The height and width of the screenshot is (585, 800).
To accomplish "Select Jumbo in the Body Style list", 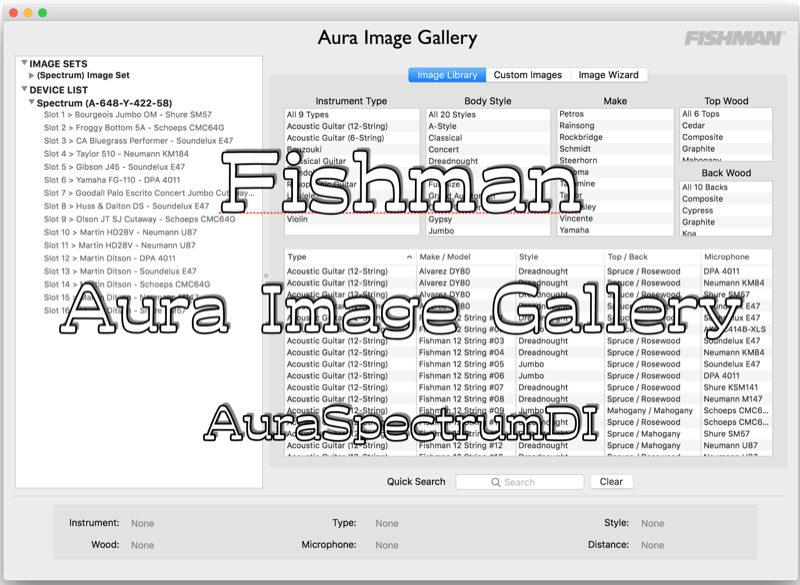I will tap(488, 231).
